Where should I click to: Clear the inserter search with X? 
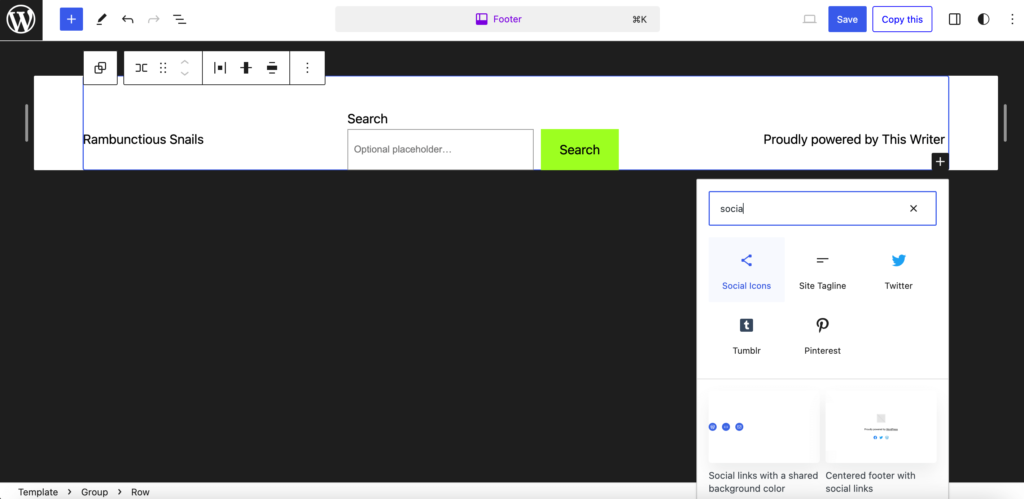(914, 208)
